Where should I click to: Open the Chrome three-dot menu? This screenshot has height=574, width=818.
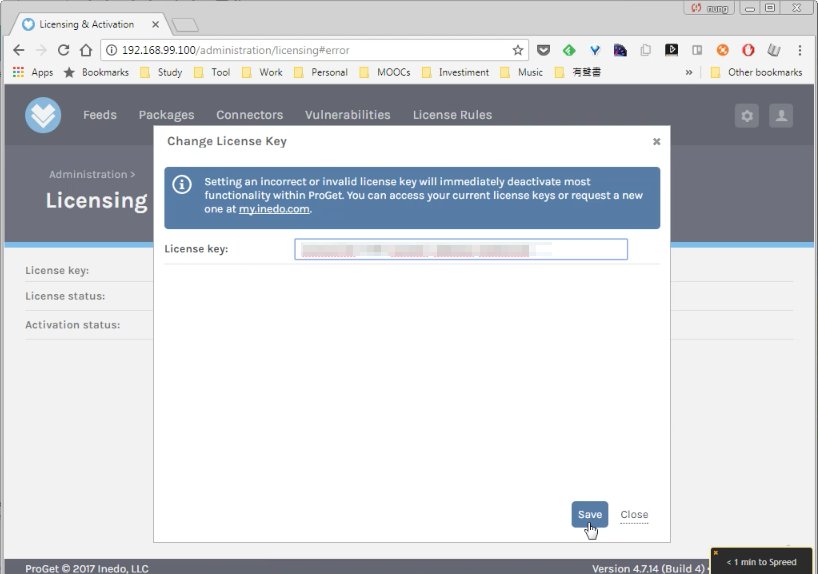(x=799, y=50)
